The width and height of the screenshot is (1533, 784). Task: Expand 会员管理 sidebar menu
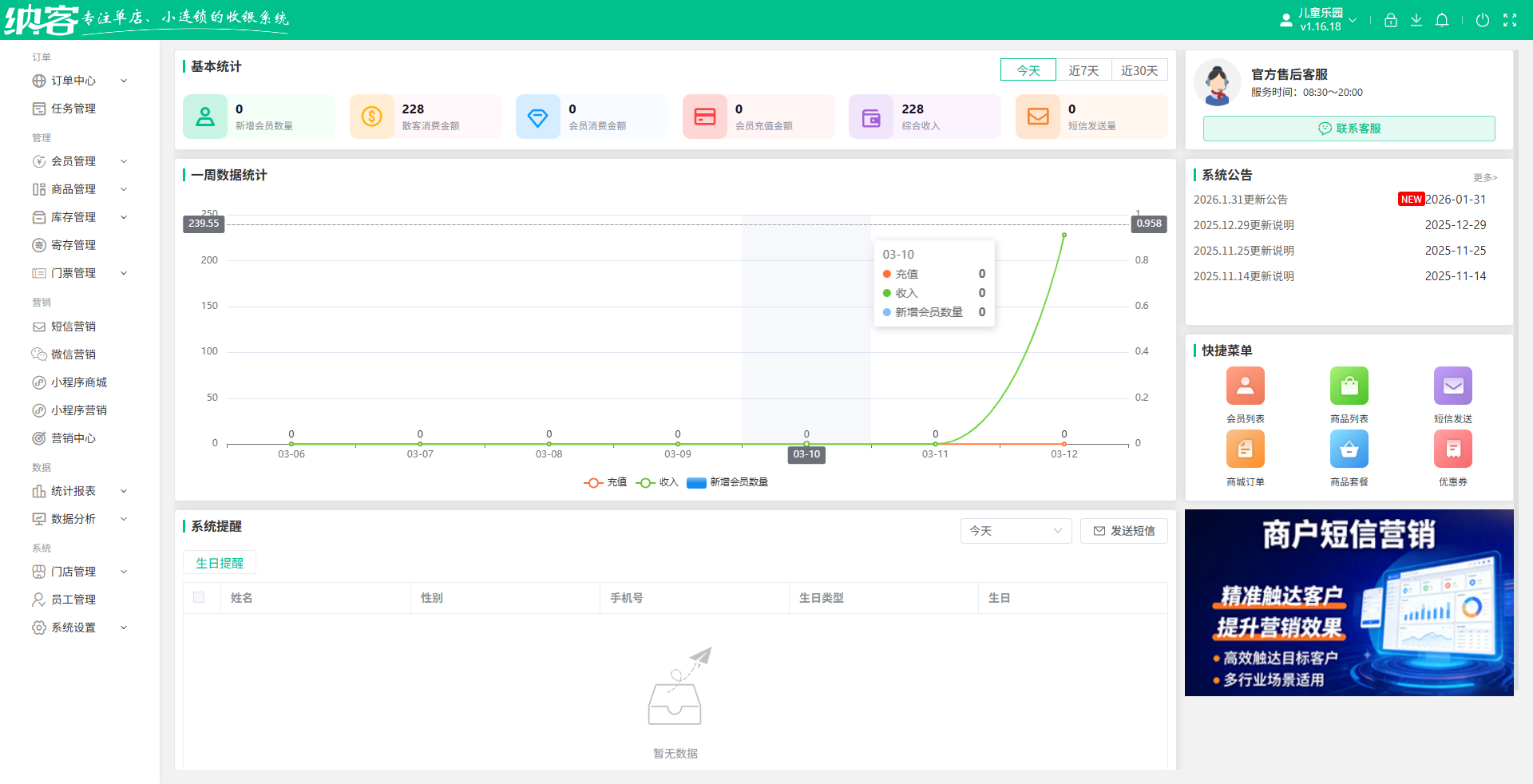point(80,161)
